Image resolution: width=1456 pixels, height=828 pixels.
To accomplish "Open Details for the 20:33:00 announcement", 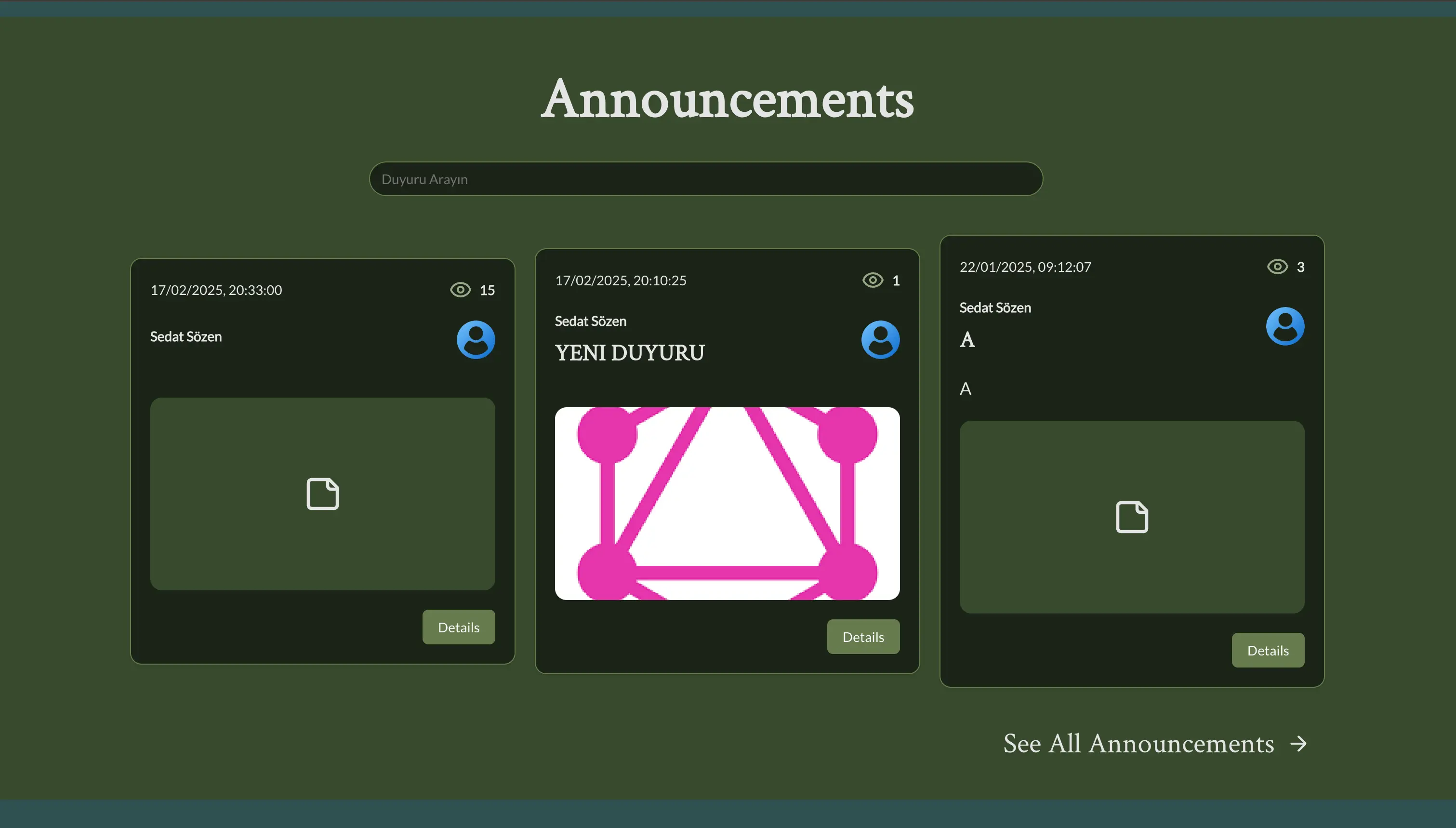I will point(459,627).
